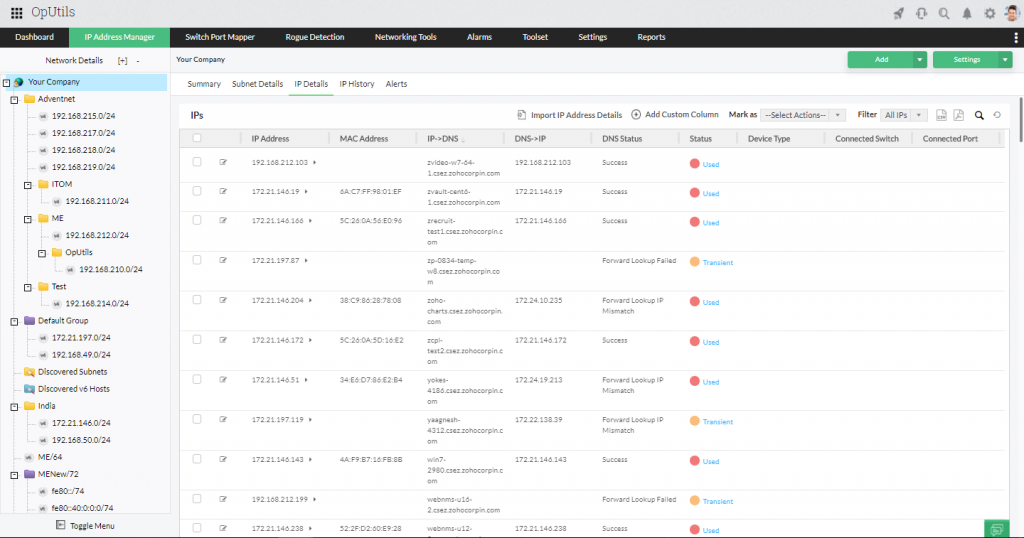The image size is (1024, 538).
Task: Check the row checkbox for 172.21.146.19
Action: [197, 192]
